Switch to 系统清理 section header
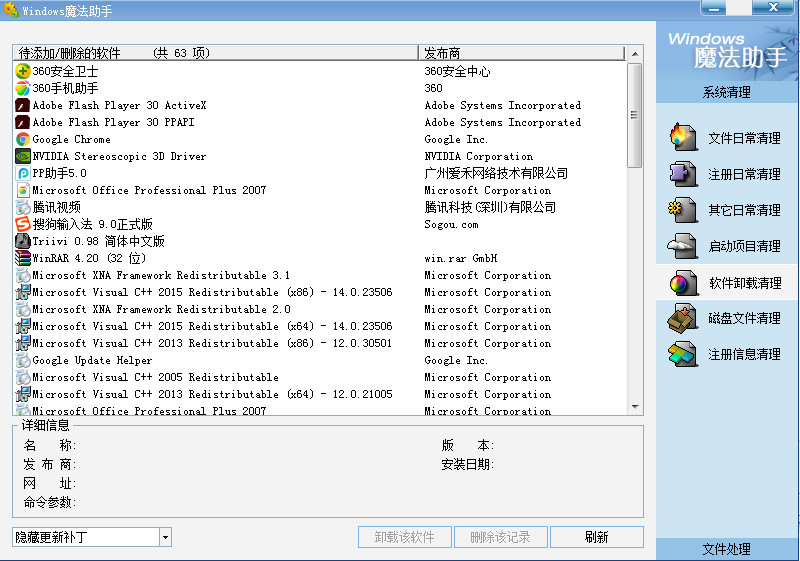 pos(727,92)
